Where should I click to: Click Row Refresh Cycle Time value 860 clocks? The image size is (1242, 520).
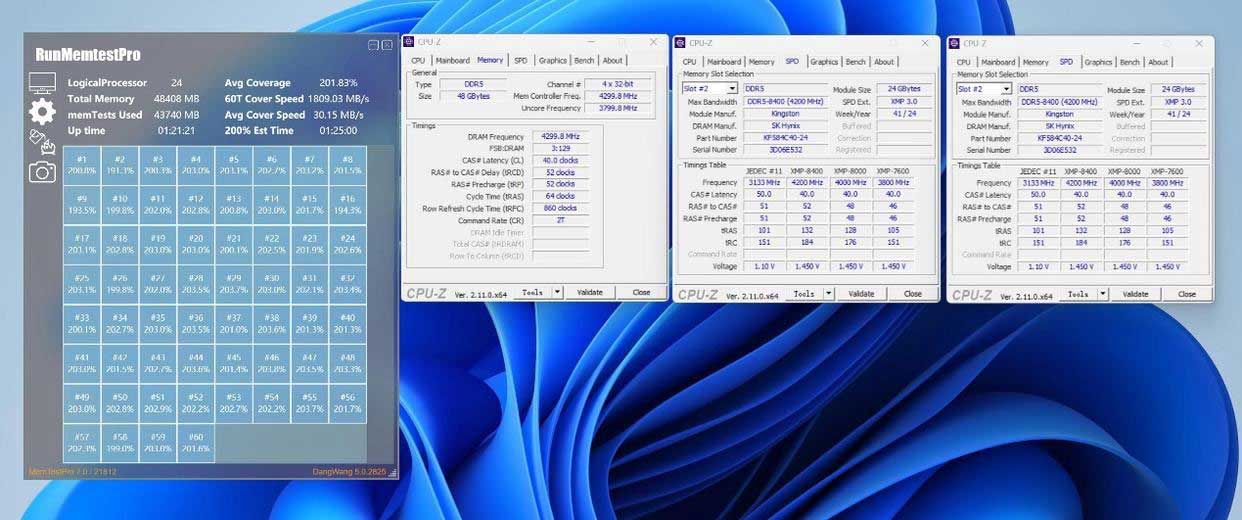(x=560, y=208)
